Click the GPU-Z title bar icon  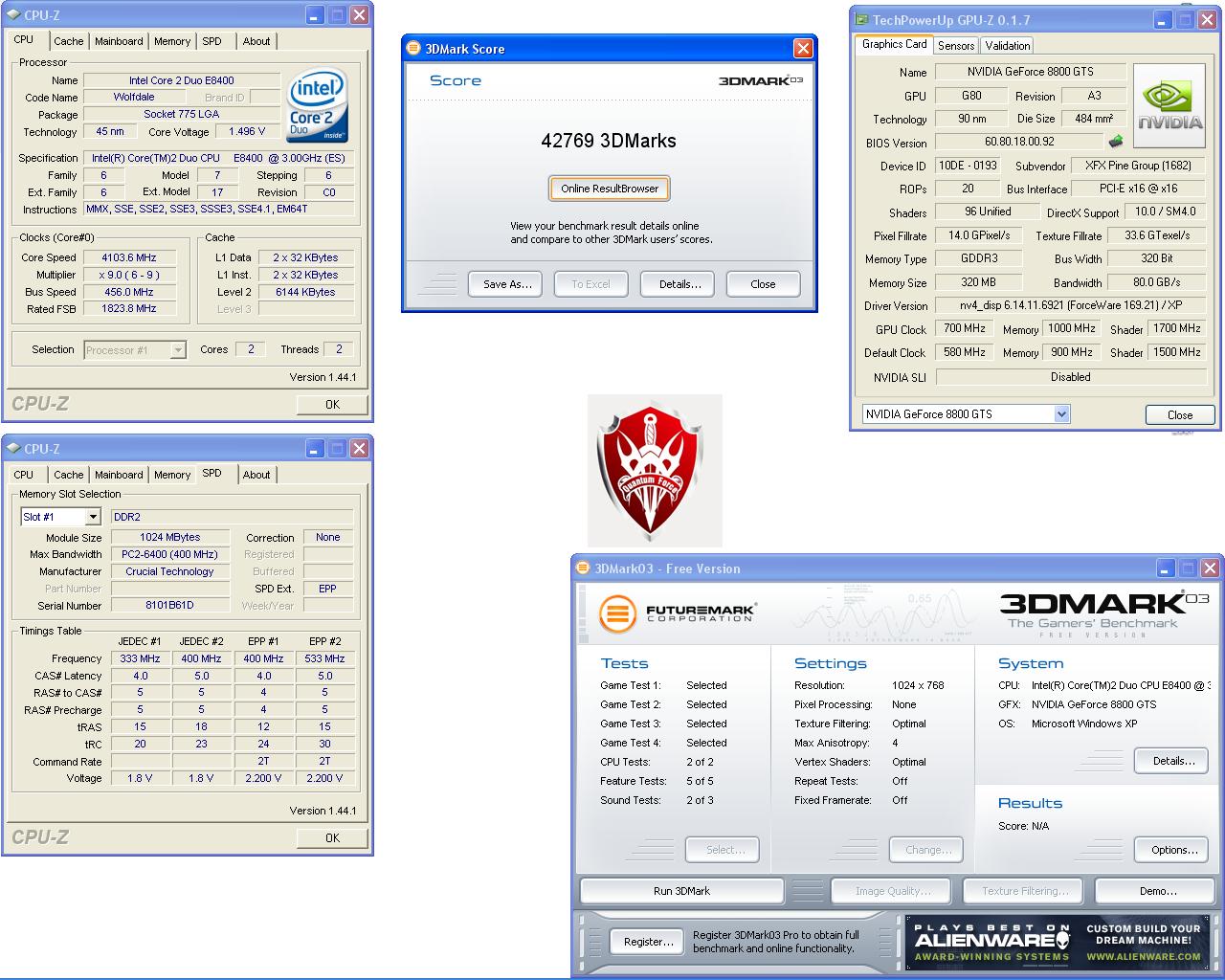tap(861, 19)
